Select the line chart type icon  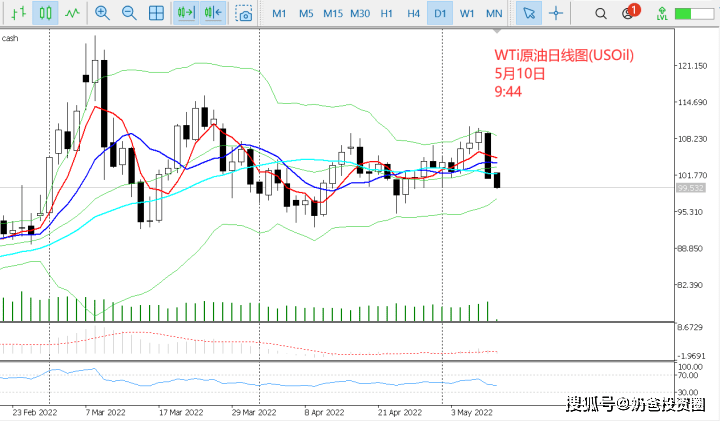[x=72, y=13]
